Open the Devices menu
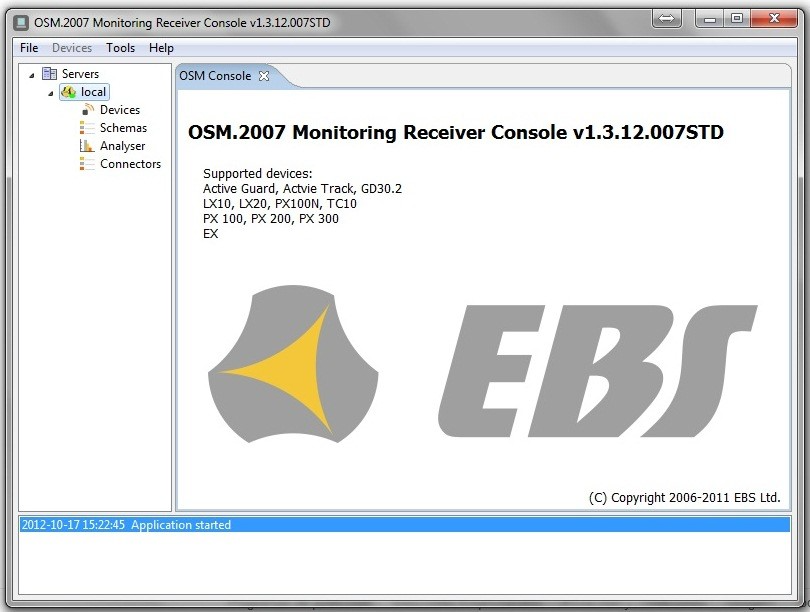The width and height of the screenshot is (810, 612). [x=72, y=48]
